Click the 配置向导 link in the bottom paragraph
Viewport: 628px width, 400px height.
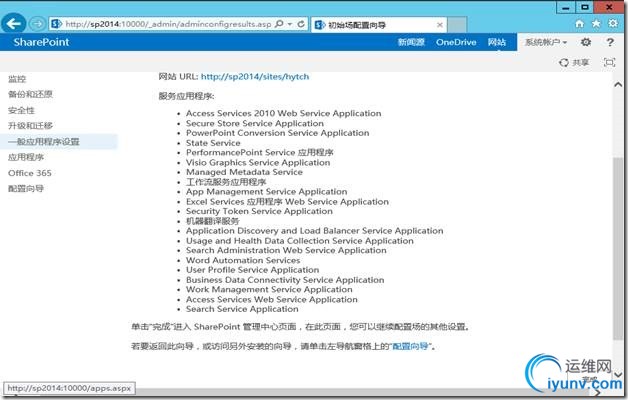click(410, 346)
